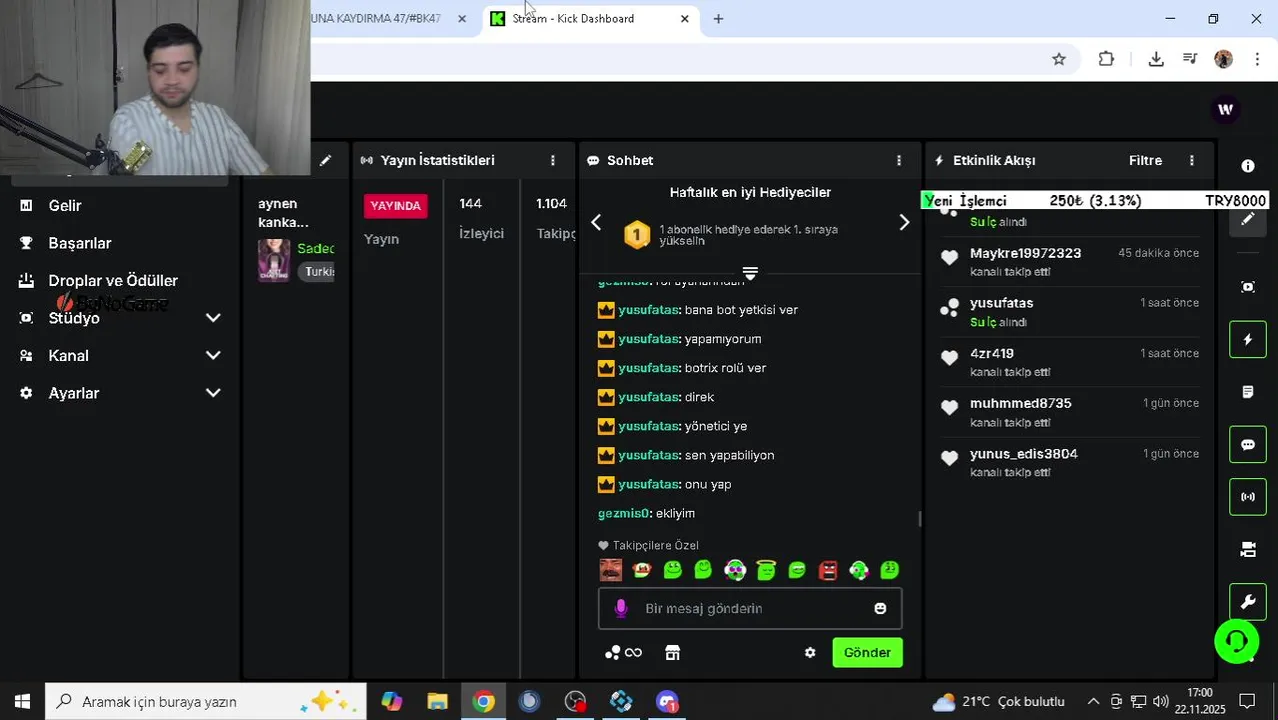Close the Kick Dashboard browser tab
The height and width of the screenshot is (720, 1278).
coord(684,18)
